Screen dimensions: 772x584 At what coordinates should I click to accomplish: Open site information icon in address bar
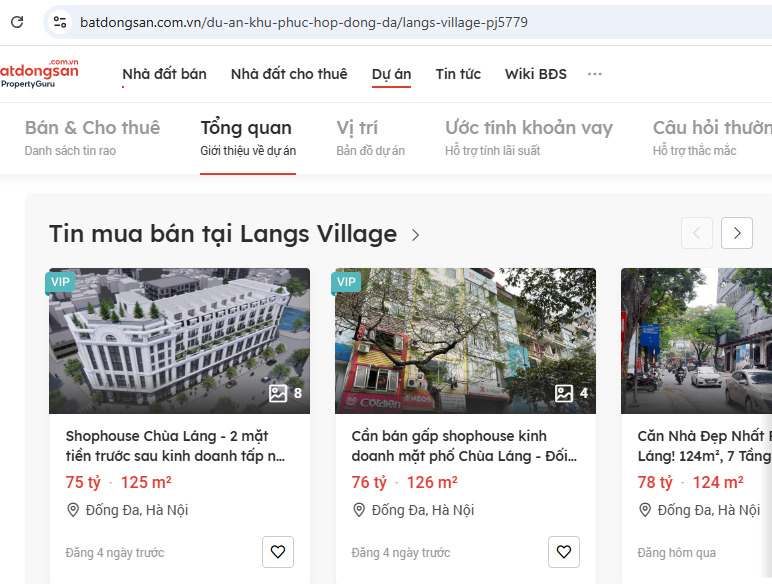(59, 22)
